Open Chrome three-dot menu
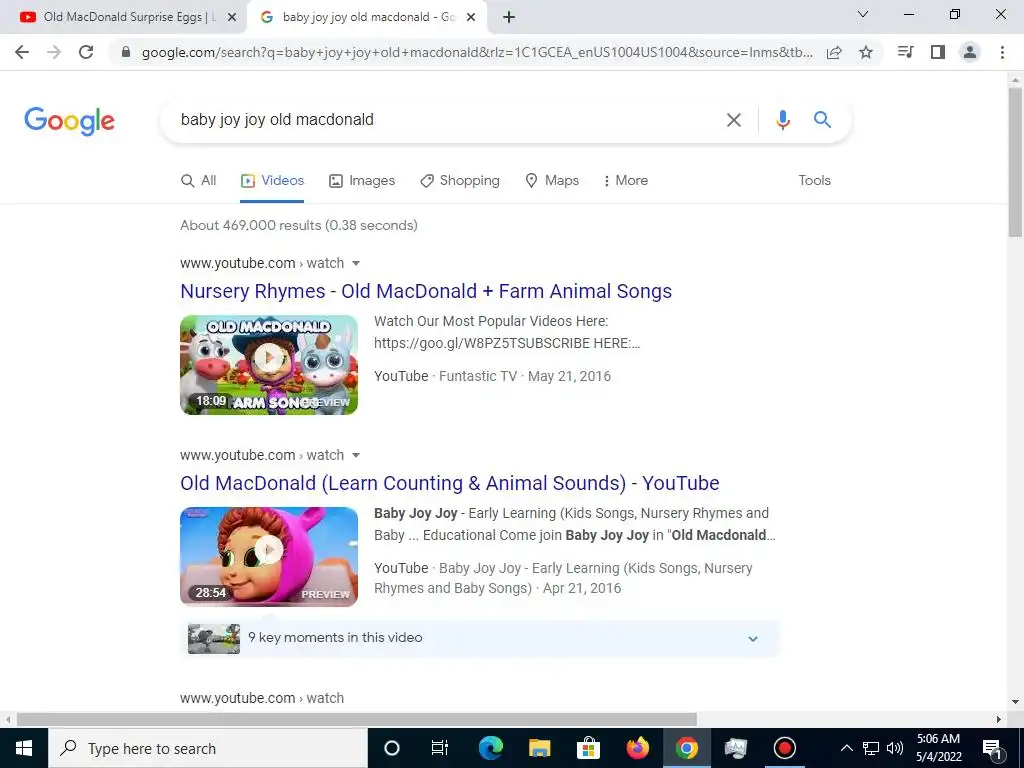Screen dimensions: 1024x768 coord(1002,52)
